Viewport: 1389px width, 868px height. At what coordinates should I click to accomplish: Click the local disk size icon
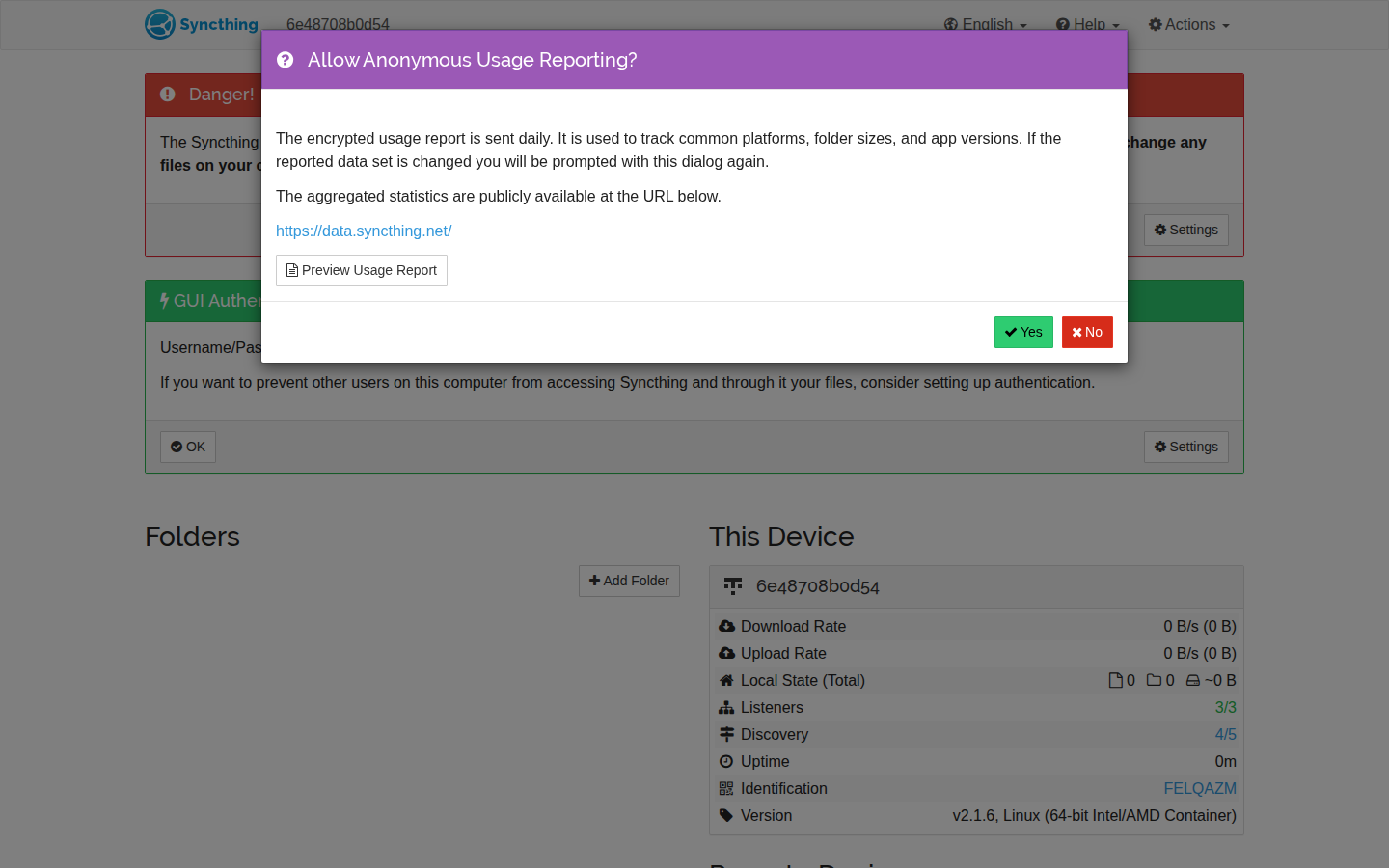[1193, 680]
